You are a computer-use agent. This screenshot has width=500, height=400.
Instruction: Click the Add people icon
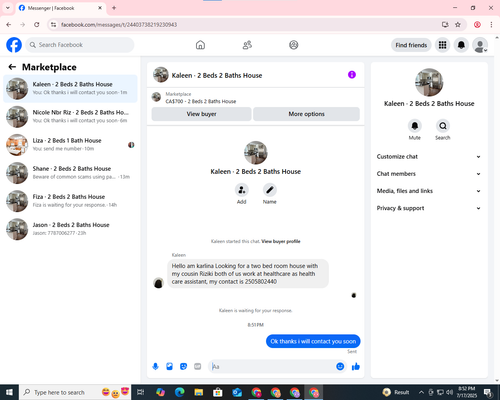click(x=242, y=190)
